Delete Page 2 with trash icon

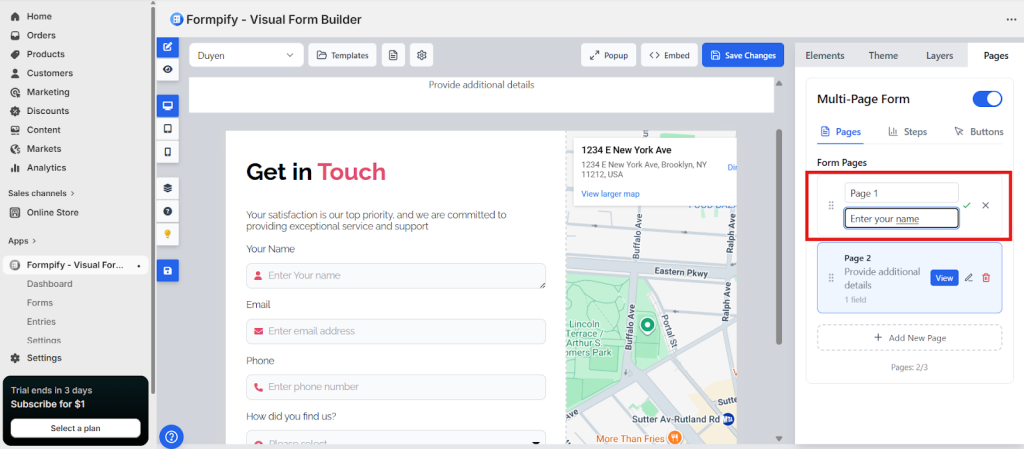986,277
